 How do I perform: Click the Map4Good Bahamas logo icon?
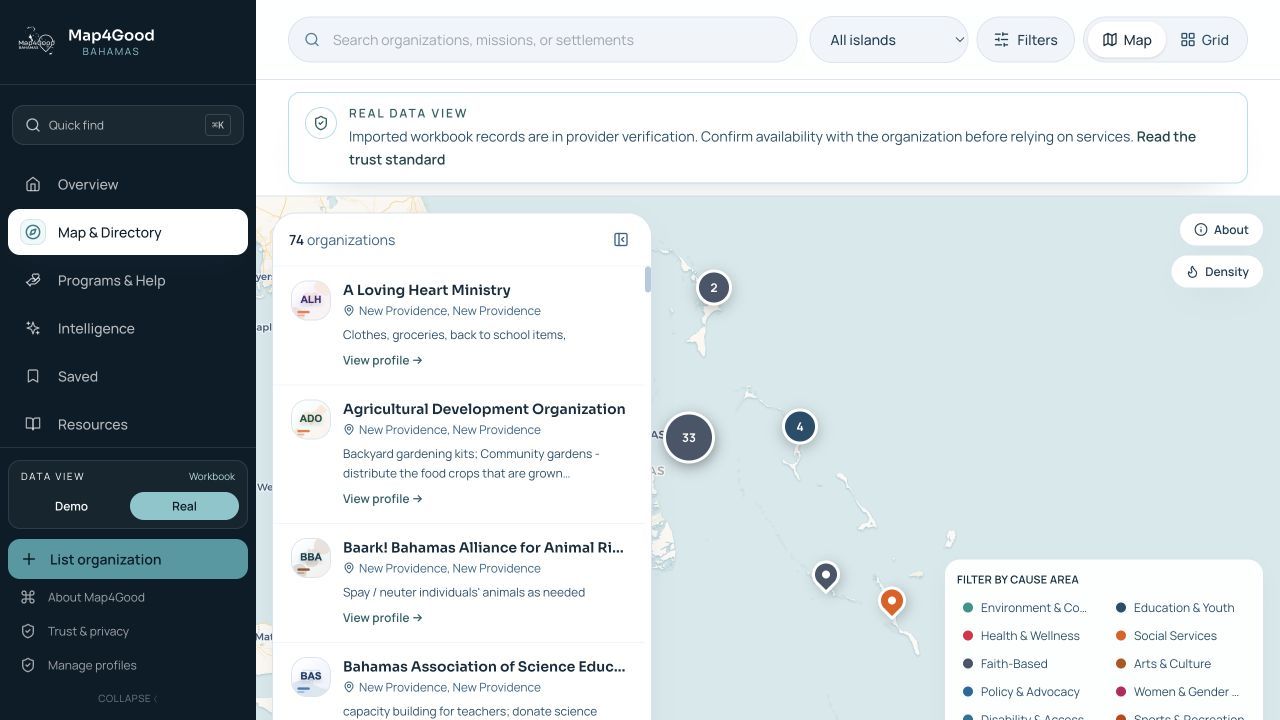[x=36, y=41]
